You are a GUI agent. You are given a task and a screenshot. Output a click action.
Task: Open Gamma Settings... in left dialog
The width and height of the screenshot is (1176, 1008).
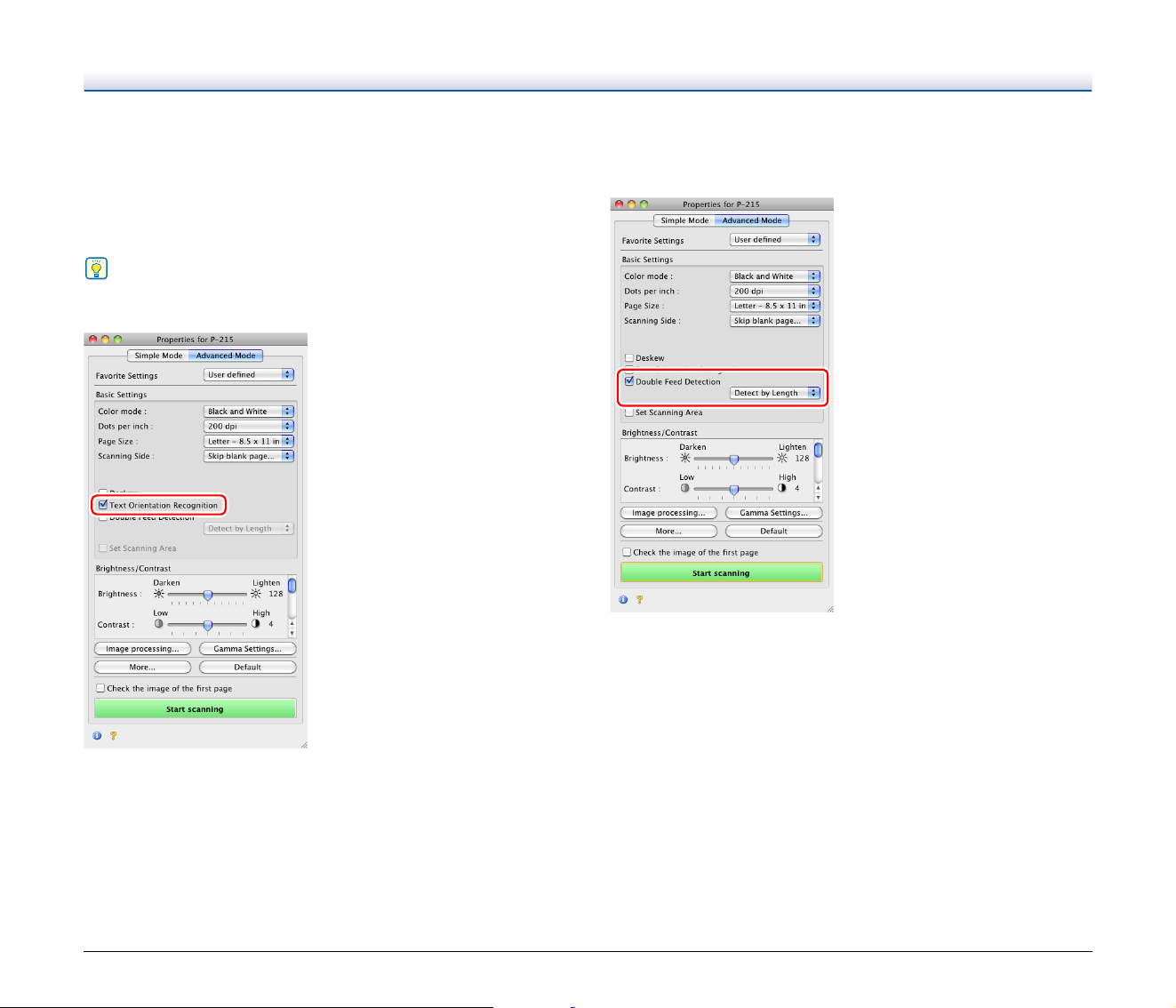tap(248, 649)
